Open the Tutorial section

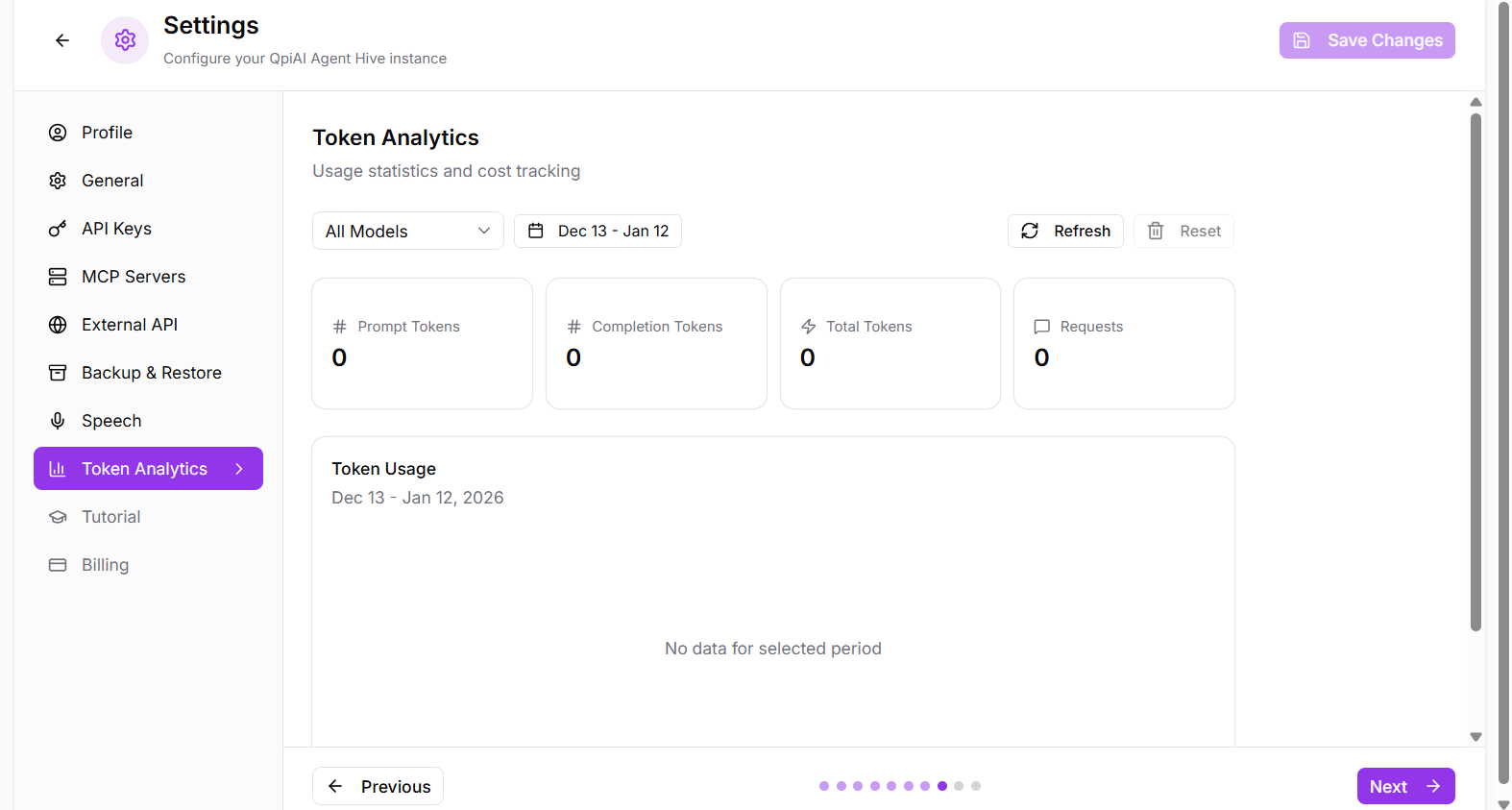tap(110, 517)
